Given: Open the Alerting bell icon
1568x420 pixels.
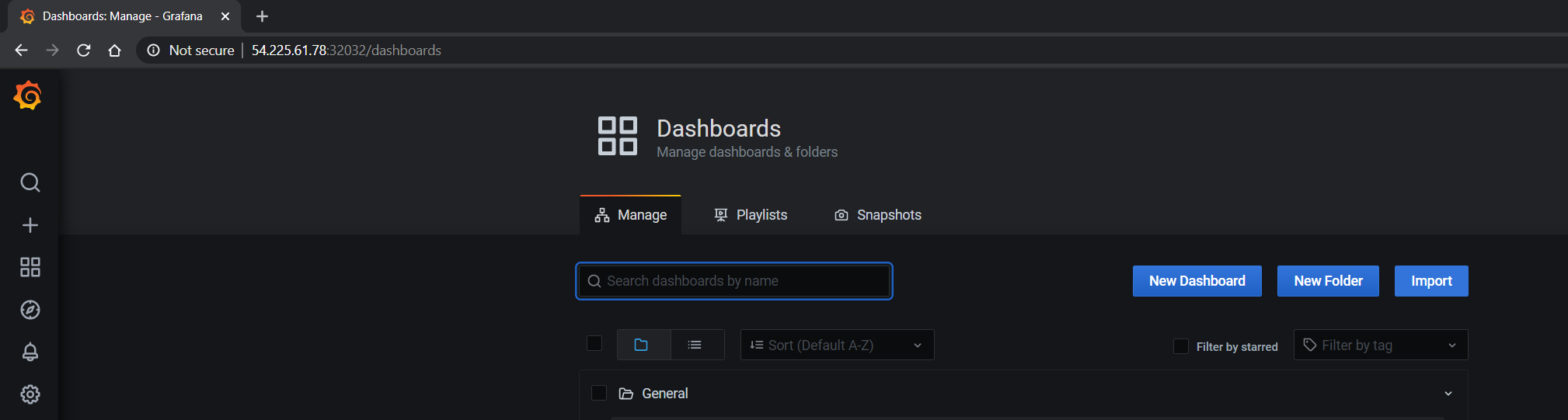Looking at the screenshot, I should tap(30, 352).
